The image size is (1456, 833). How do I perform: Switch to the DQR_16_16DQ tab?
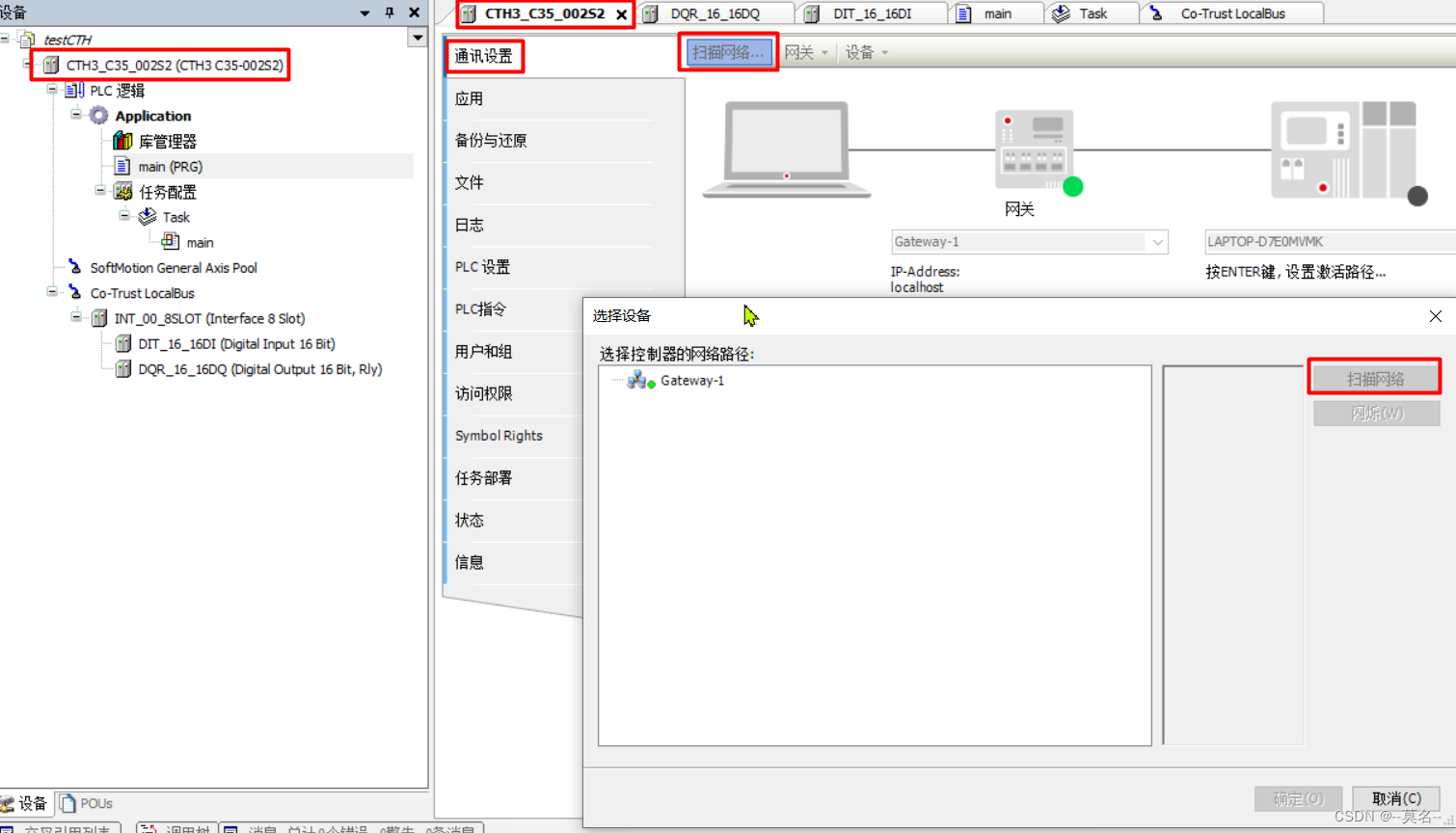[715, 13]
